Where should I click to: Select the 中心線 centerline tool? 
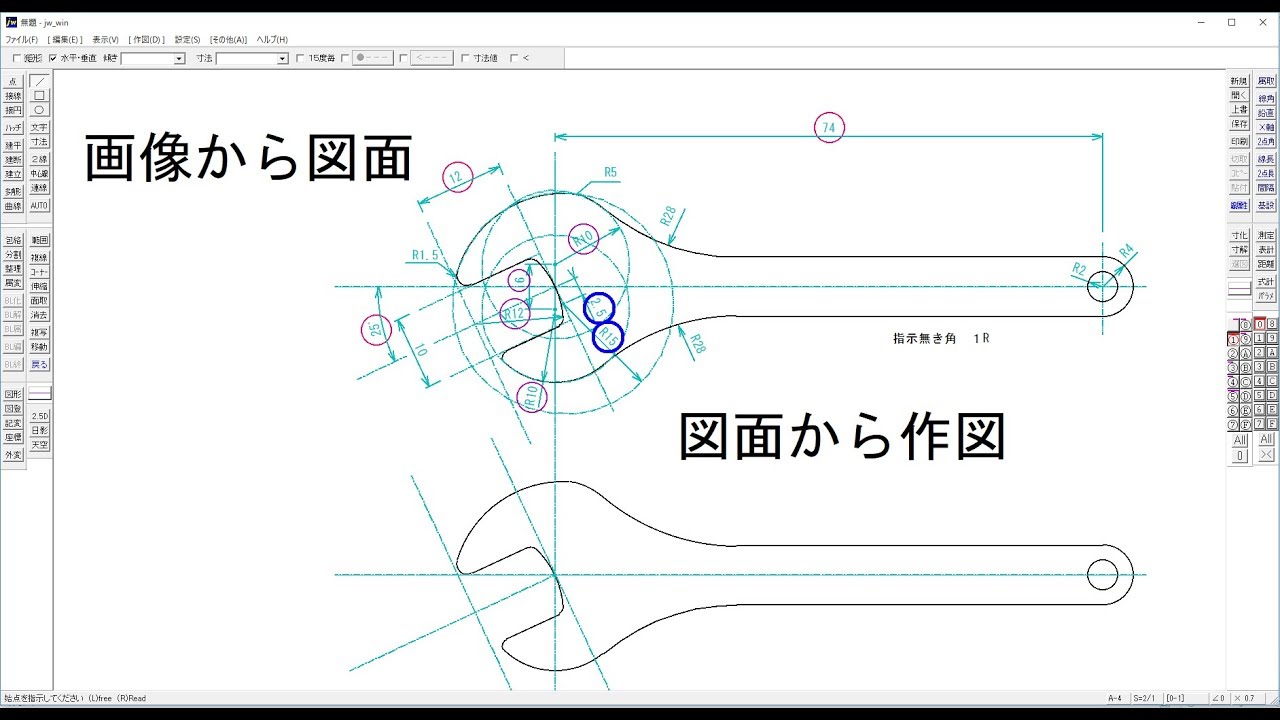(x=39, y=173)
